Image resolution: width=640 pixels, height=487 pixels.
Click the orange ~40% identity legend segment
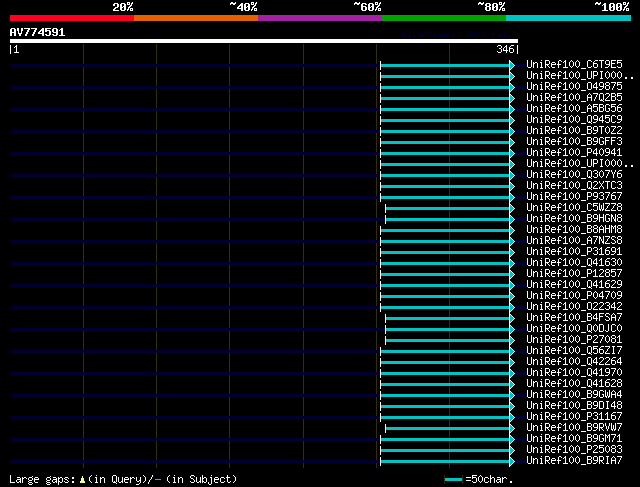196,18
